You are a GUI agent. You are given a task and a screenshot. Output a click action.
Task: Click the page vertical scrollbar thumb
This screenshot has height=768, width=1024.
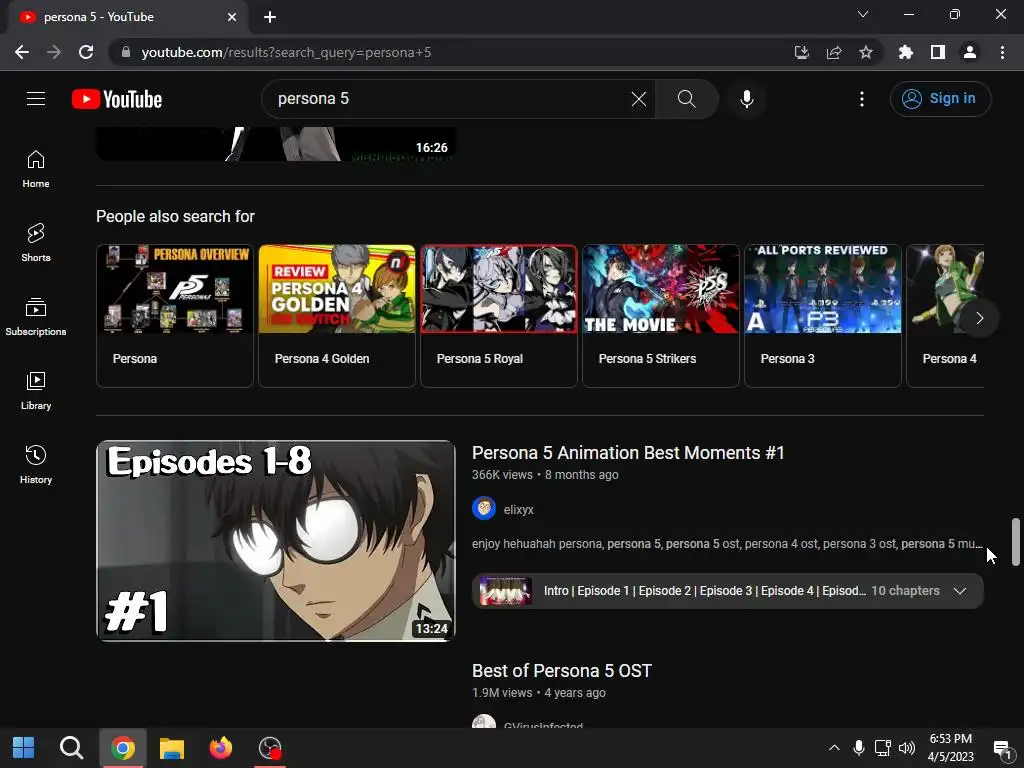pyautogui.click(x=1016, y=541)
